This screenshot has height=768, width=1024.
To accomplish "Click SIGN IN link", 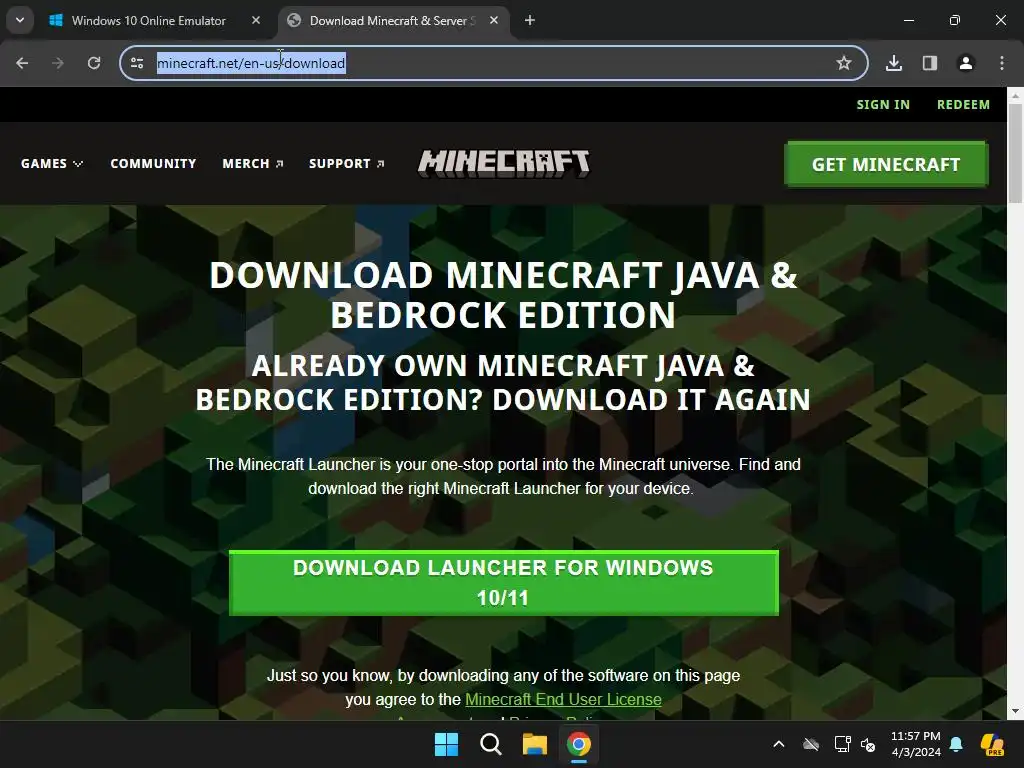I will tap(883, 104).
